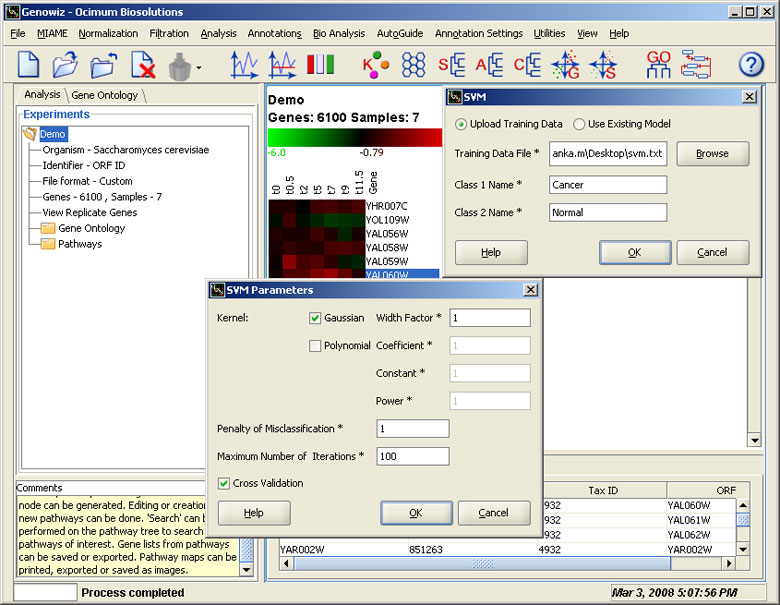Click the S hierarchical clustering icon
Viewport: 780px width, 605px height.
pos(452,65)
